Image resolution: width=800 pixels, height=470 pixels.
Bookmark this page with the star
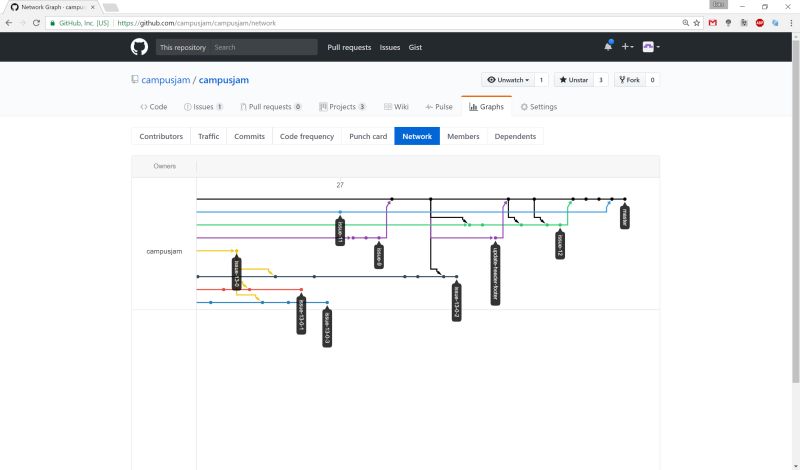point(696,23)
